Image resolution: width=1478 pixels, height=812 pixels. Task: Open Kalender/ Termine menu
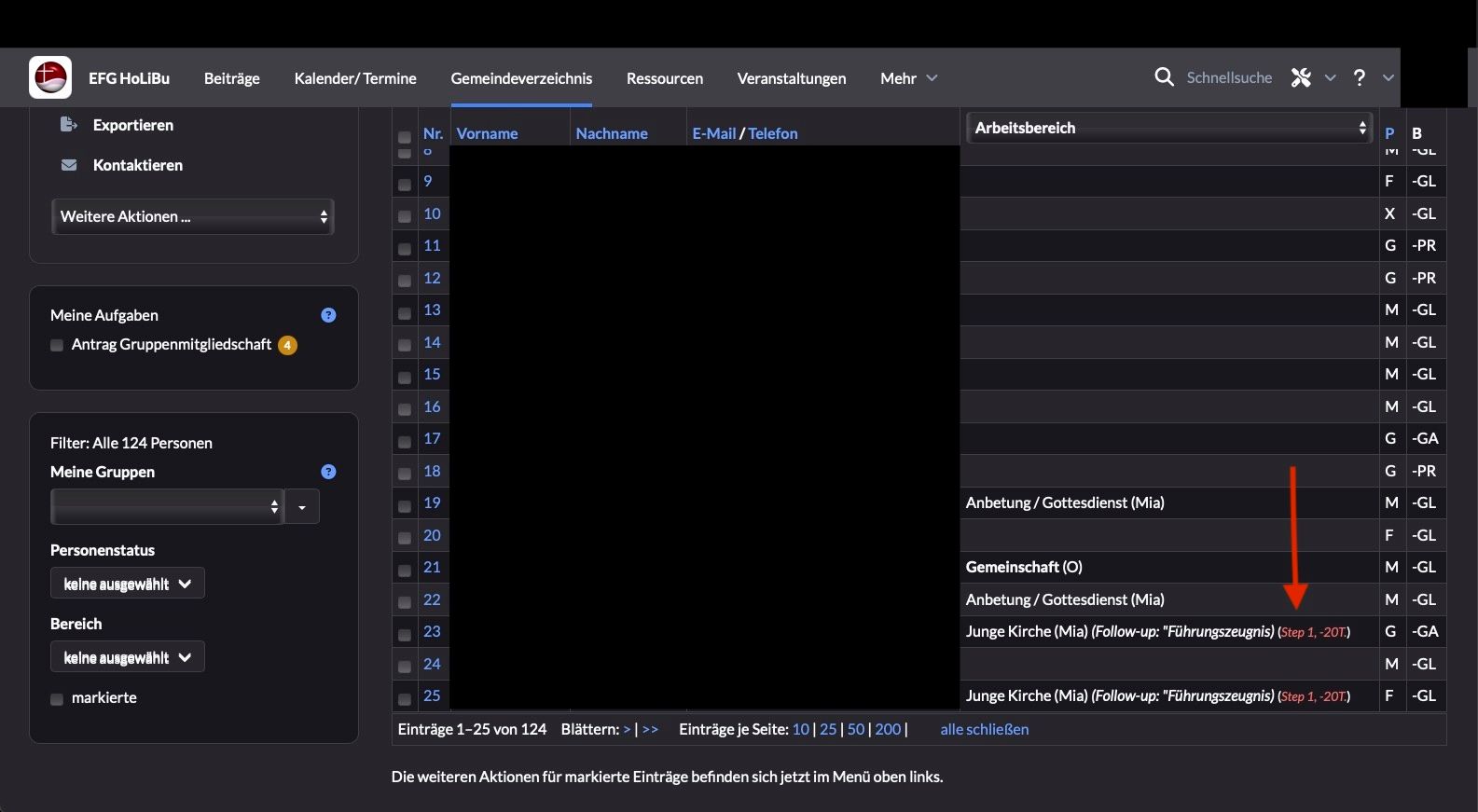(355, 78)
